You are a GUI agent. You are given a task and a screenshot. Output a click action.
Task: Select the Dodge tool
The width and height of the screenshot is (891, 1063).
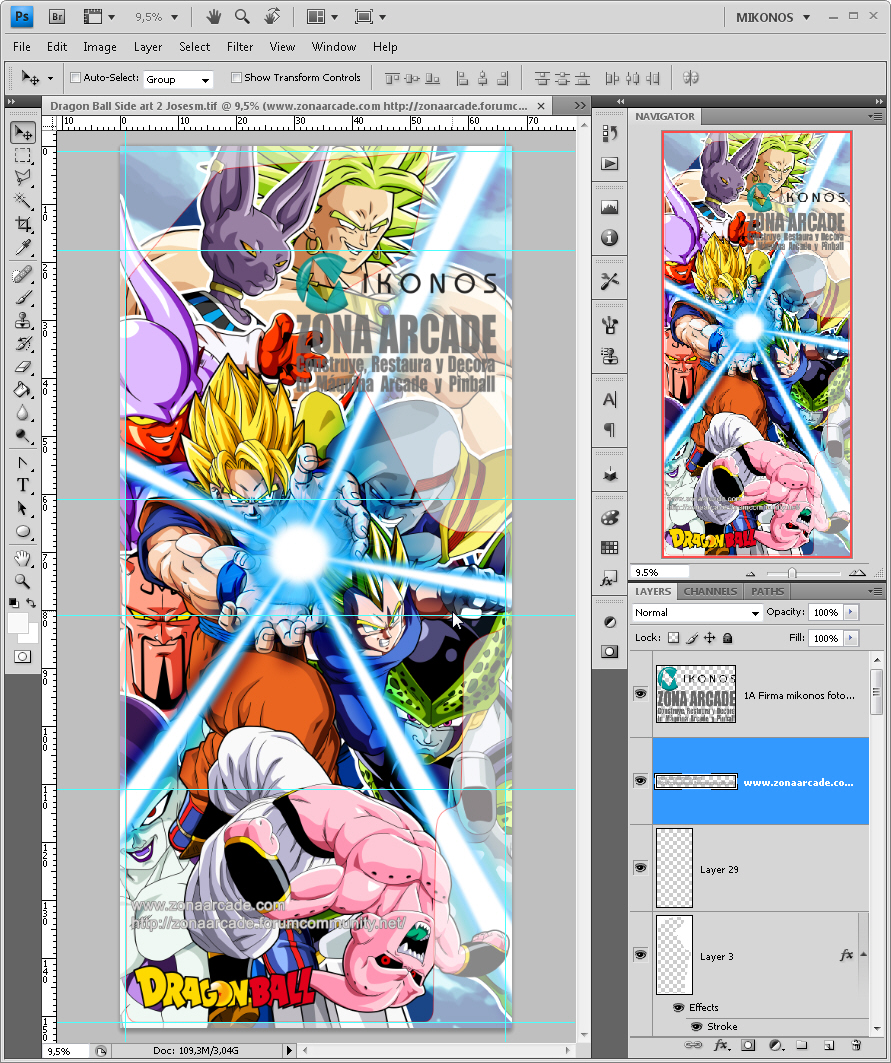click(x=23, y=436)
